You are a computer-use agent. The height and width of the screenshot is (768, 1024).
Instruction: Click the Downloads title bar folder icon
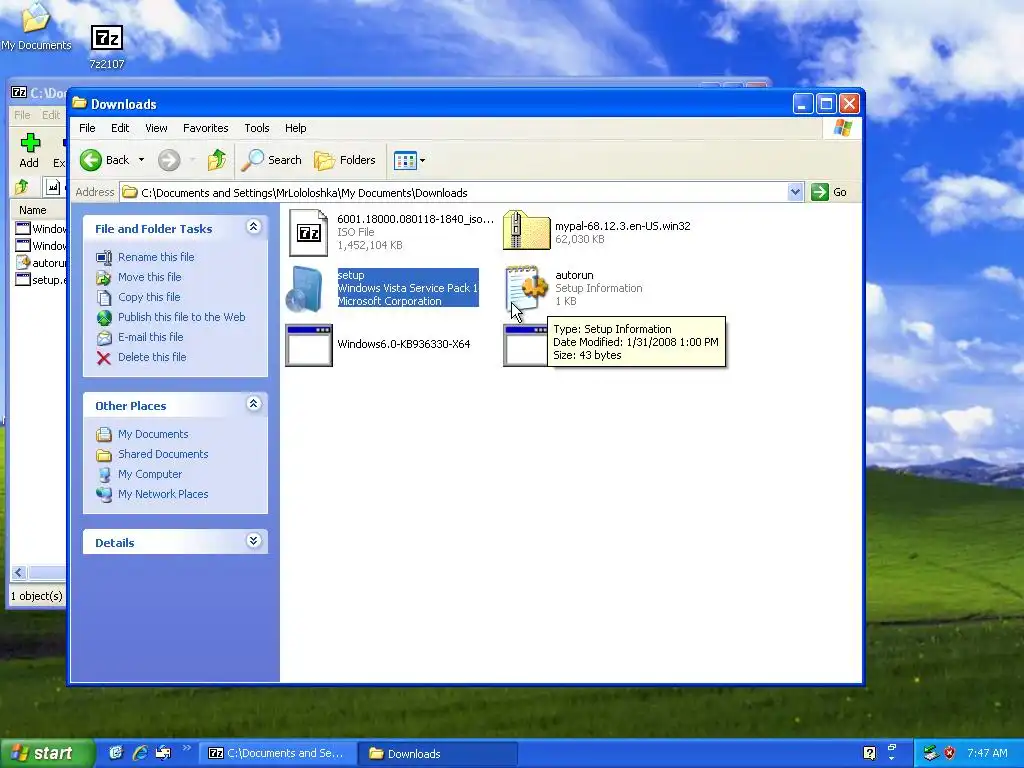coord(80,103)
